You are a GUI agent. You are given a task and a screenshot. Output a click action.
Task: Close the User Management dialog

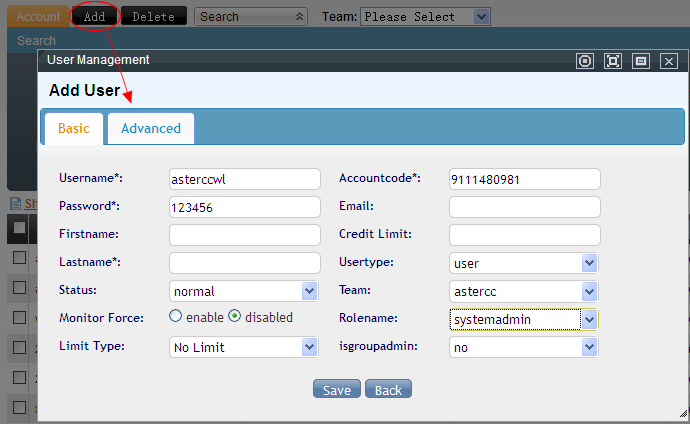point(669,61)
